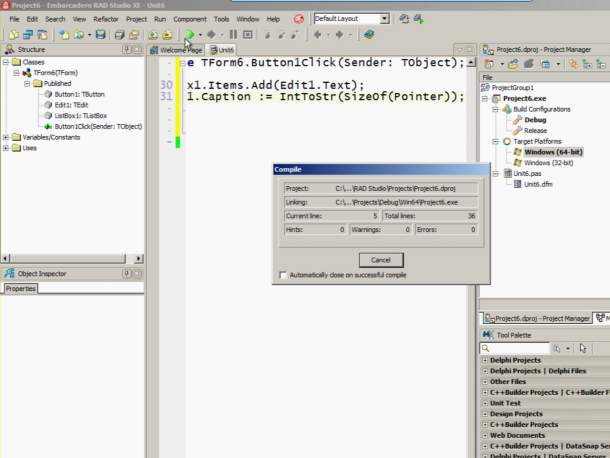Click the Help book icon in toolbar
The height and width of the screenshot is (458, 610).
pos(369,35)
